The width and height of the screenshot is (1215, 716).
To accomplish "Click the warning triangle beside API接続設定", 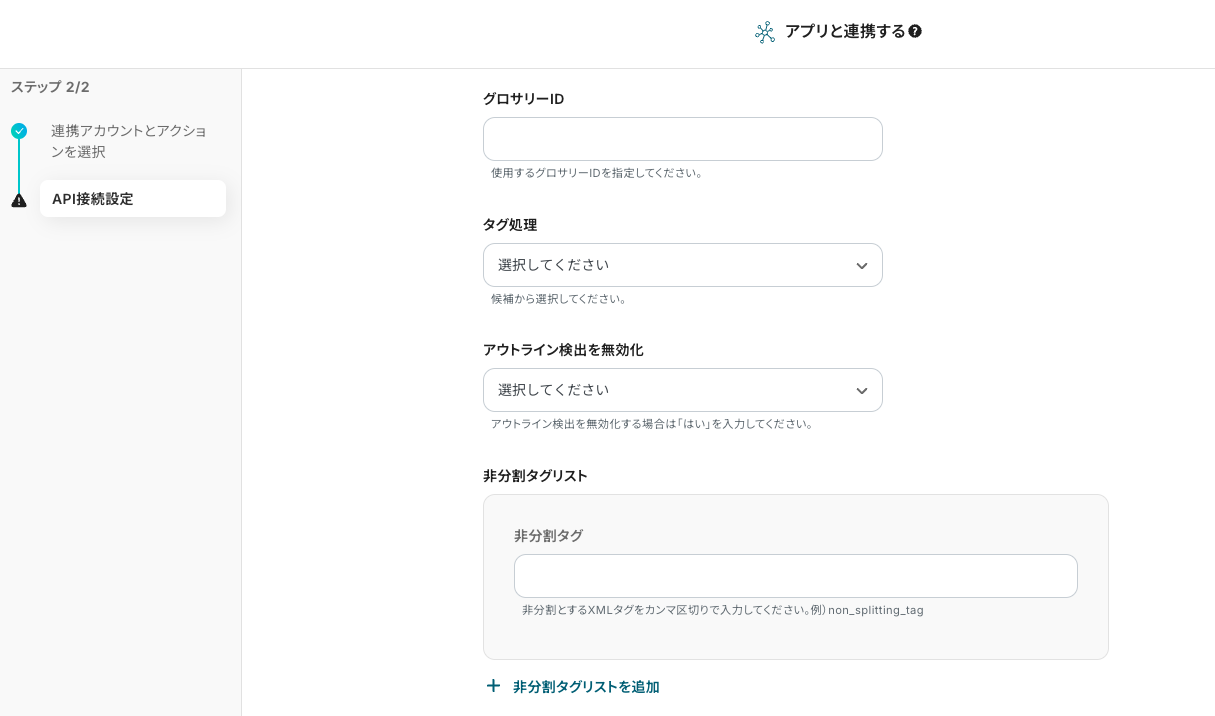I will coord(19,200).
